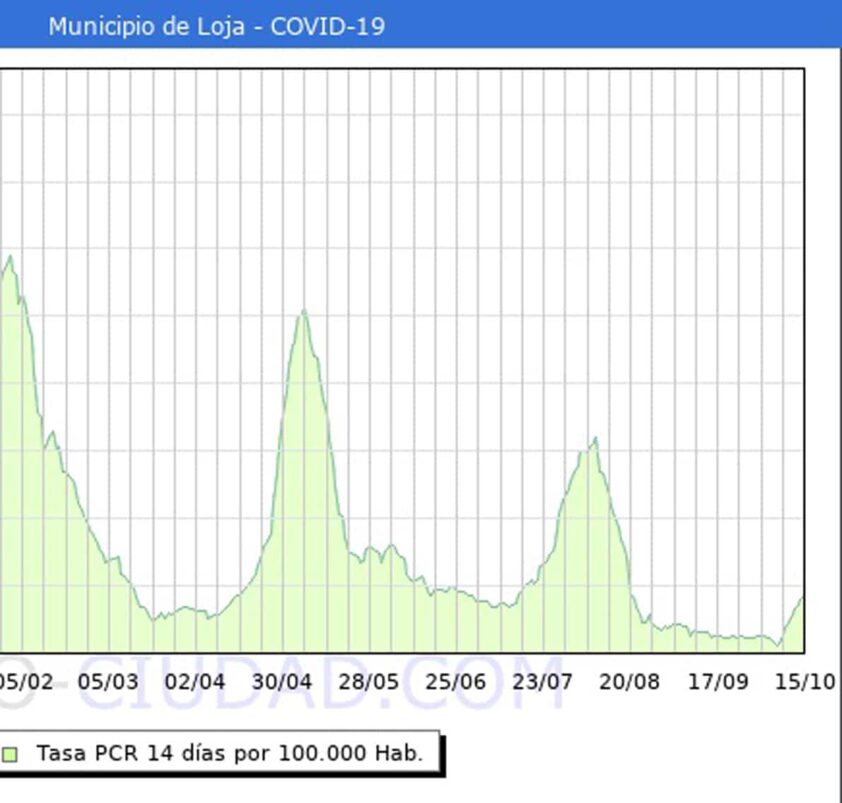This screenshot has height=803, width=842.
Task: Click the 05/02 date label on x-axis
Action: click(26, 682)
